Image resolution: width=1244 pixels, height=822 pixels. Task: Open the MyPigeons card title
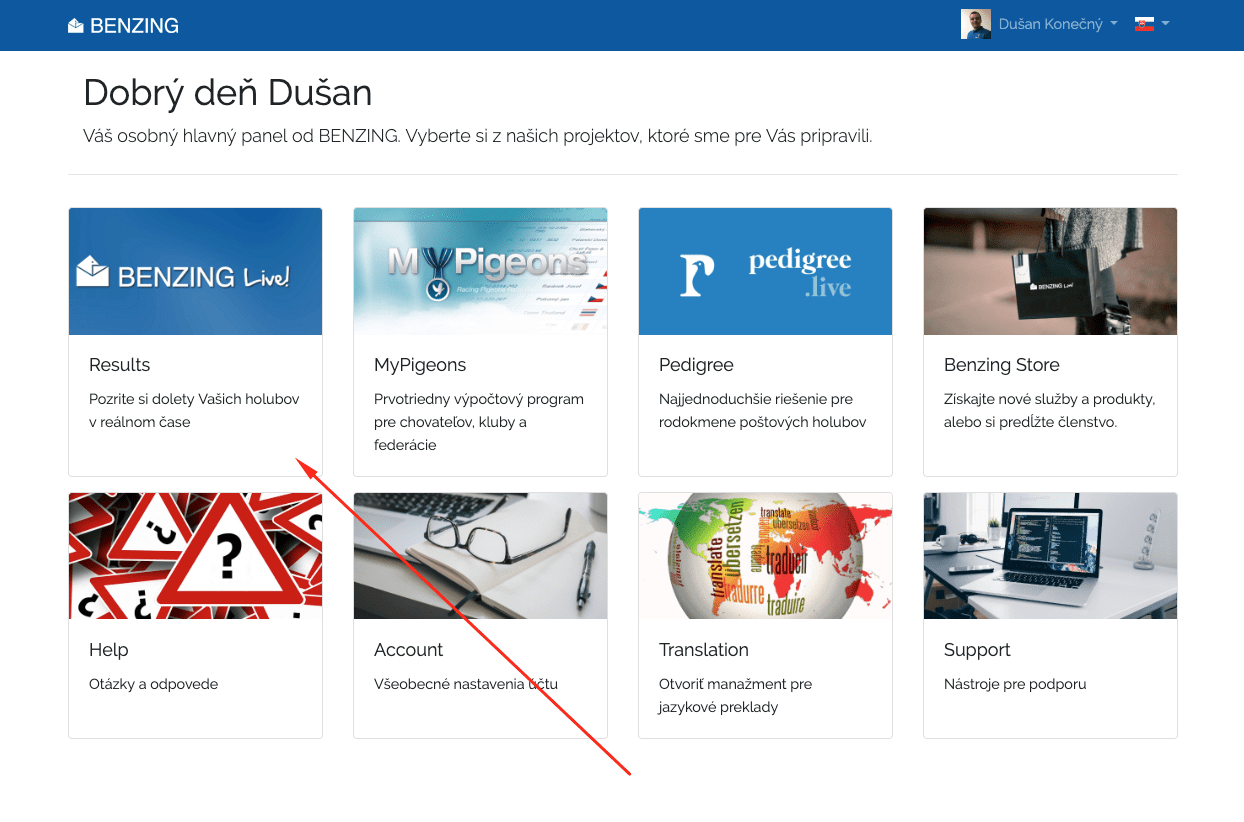coord(420,365)
